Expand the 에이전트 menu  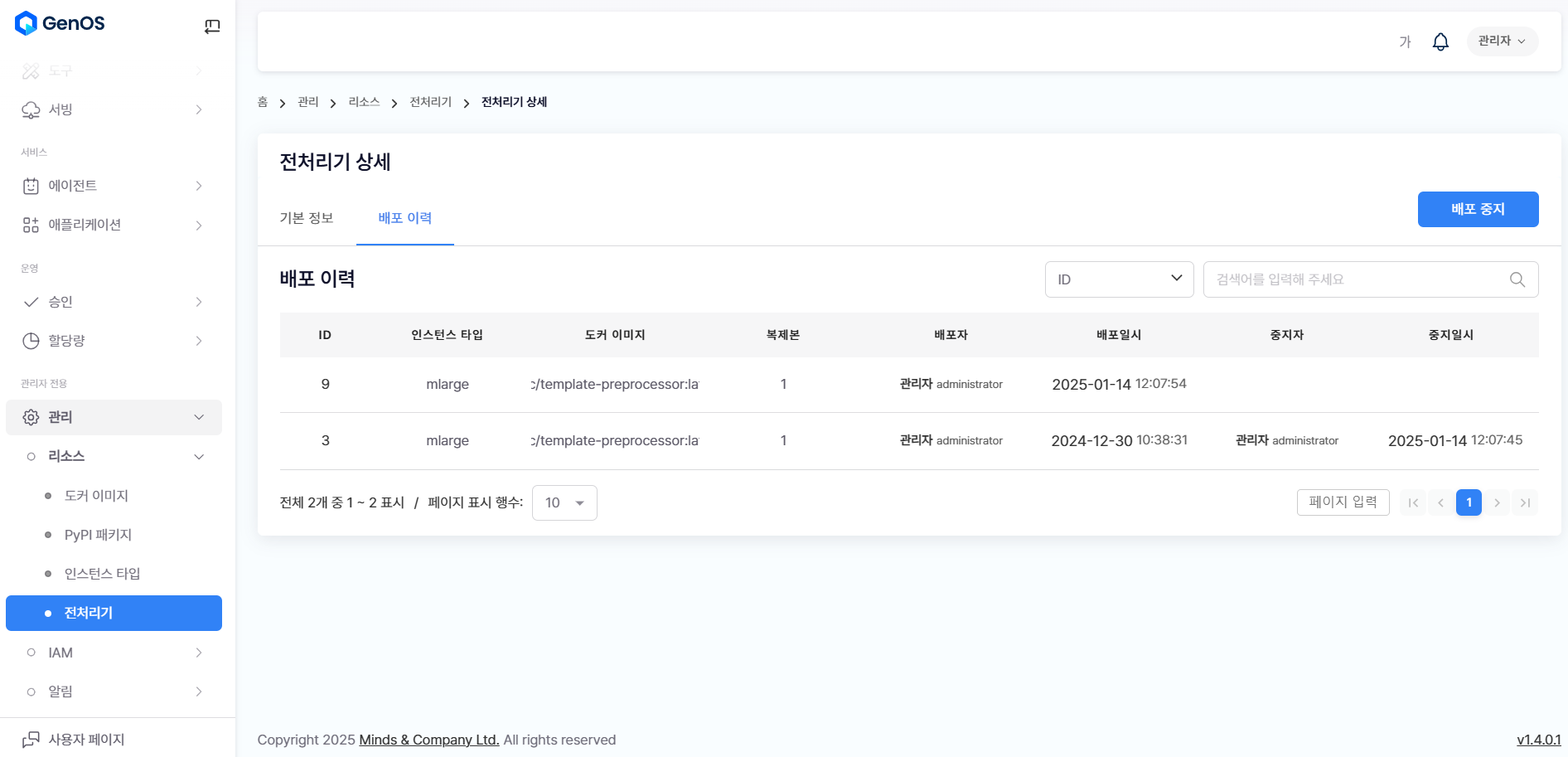pyautogui.click(x=114, y=186)
